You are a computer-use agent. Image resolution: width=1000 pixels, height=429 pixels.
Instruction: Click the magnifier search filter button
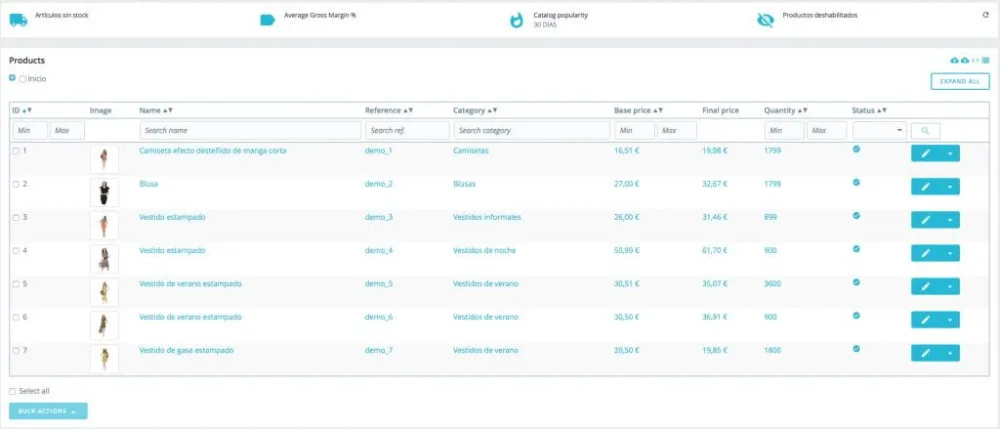[x=925, y=131]
